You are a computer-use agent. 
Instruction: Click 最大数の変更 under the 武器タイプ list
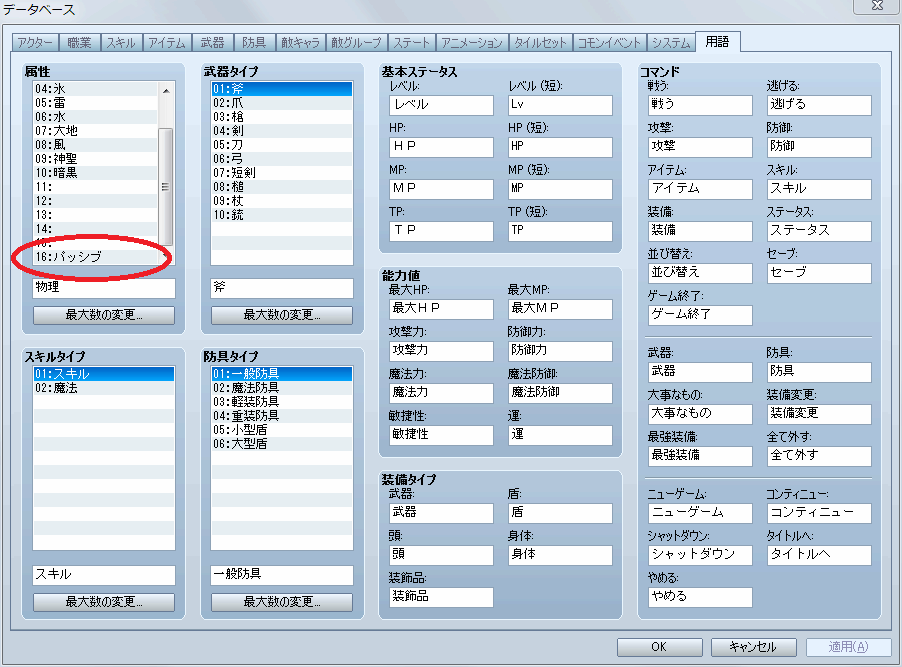tap(282, 315)
